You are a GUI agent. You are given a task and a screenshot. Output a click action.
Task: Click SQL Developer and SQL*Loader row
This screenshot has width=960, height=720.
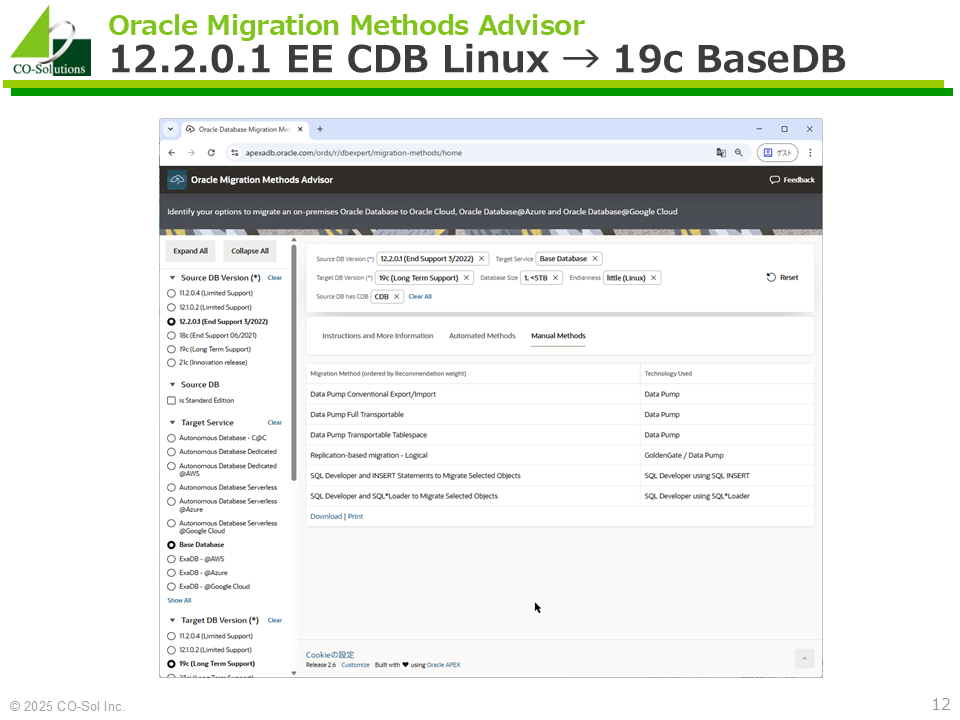(x=560, y=496)
